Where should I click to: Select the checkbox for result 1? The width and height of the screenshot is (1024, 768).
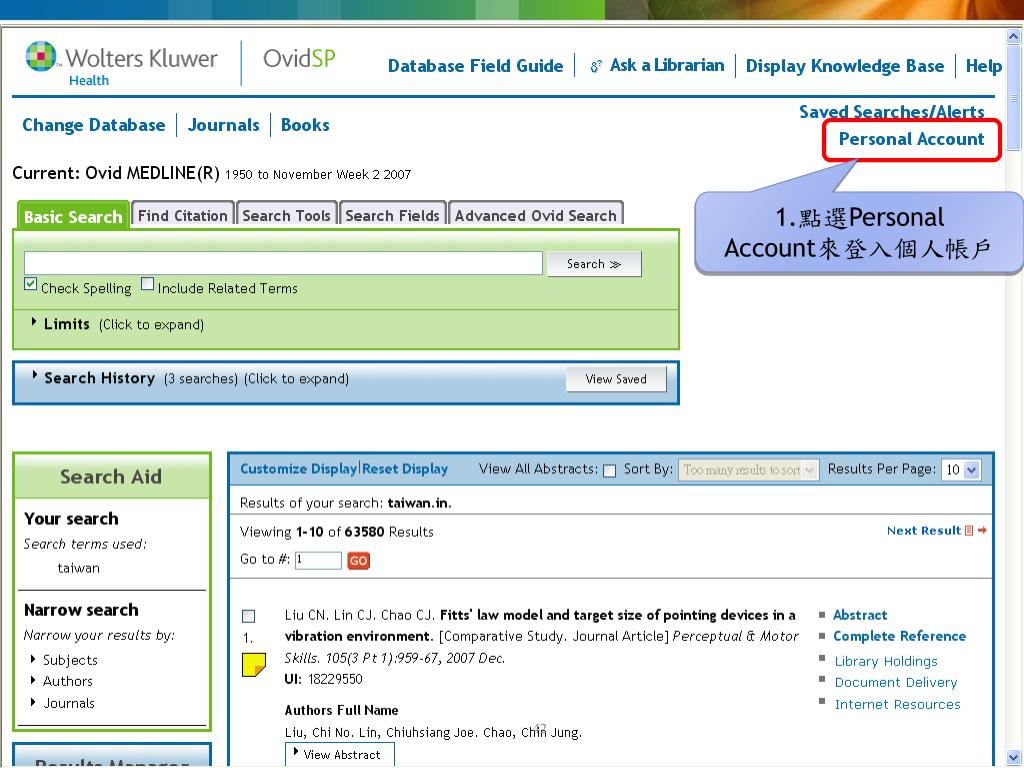(x=248, y=616)
